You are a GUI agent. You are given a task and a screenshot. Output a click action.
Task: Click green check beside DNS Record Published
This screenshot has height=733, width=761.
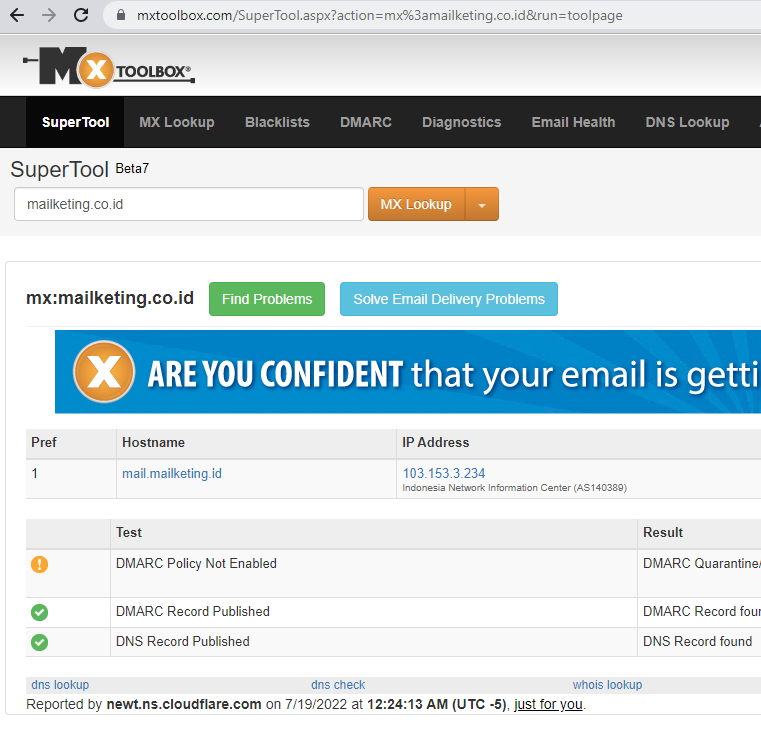click(x=39, y=642)
